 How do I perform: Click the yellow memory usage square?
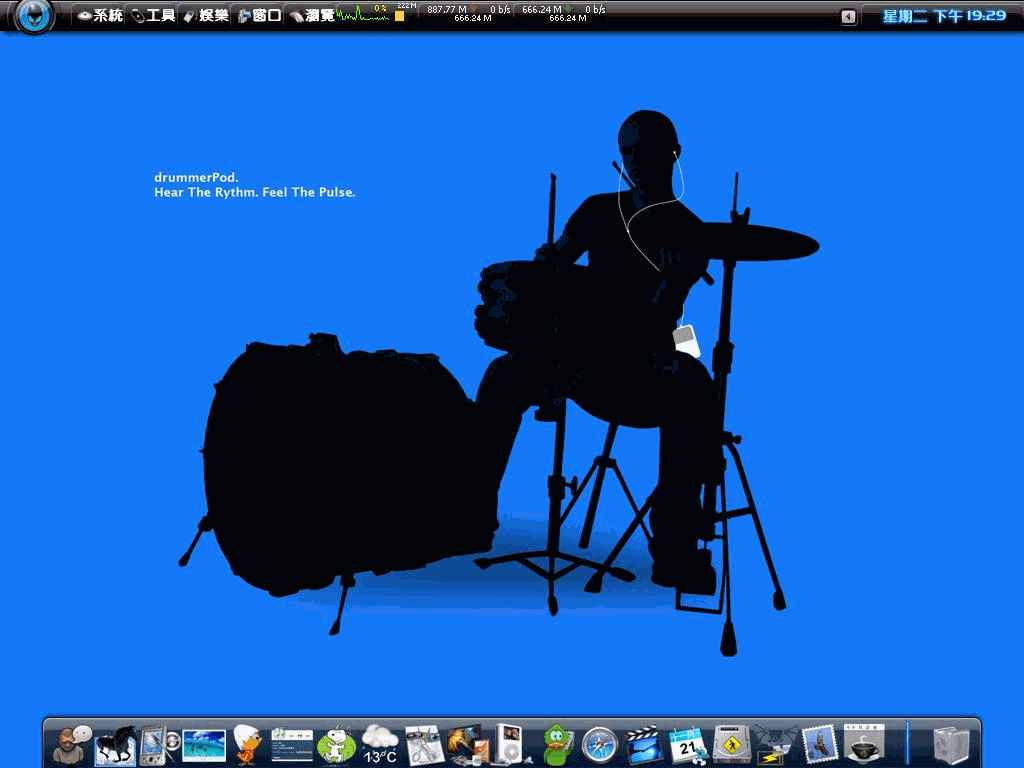pos(400,16)
